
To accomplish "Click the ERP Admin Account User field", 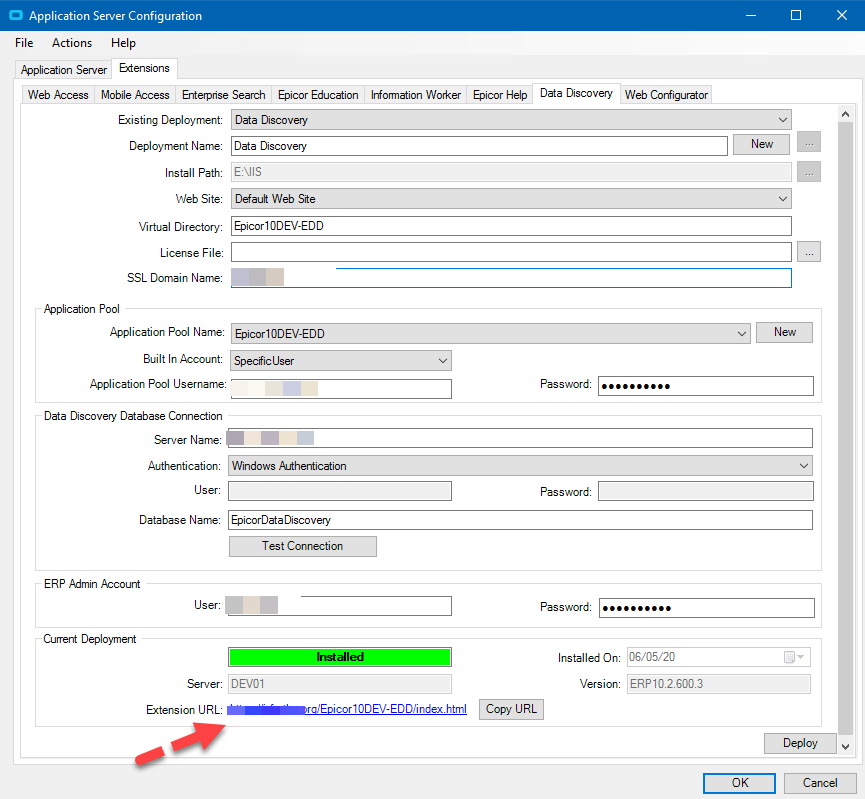I will point(339,605).
